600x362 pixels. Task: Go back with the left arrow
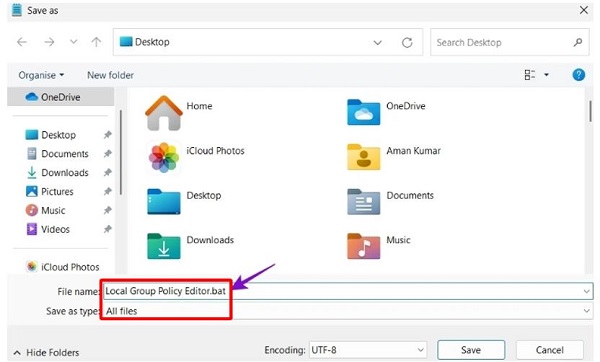point(22,42)
